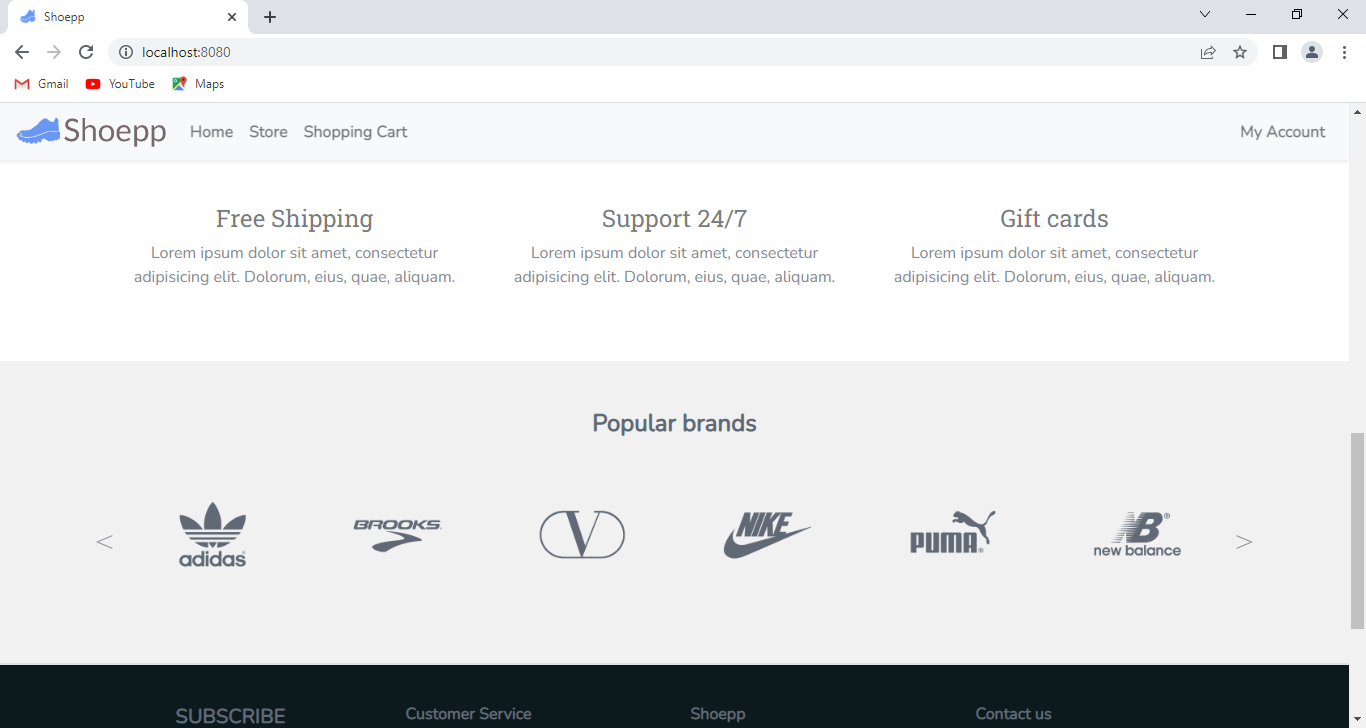Select the Puma brand logo
1366x728 pixels.
coord(951,533)
